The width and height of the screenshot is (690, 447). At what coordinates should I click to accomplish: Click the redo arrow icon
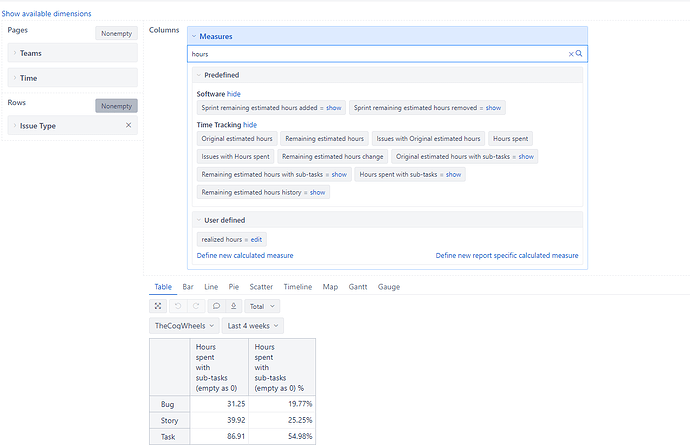pos(196,306)
